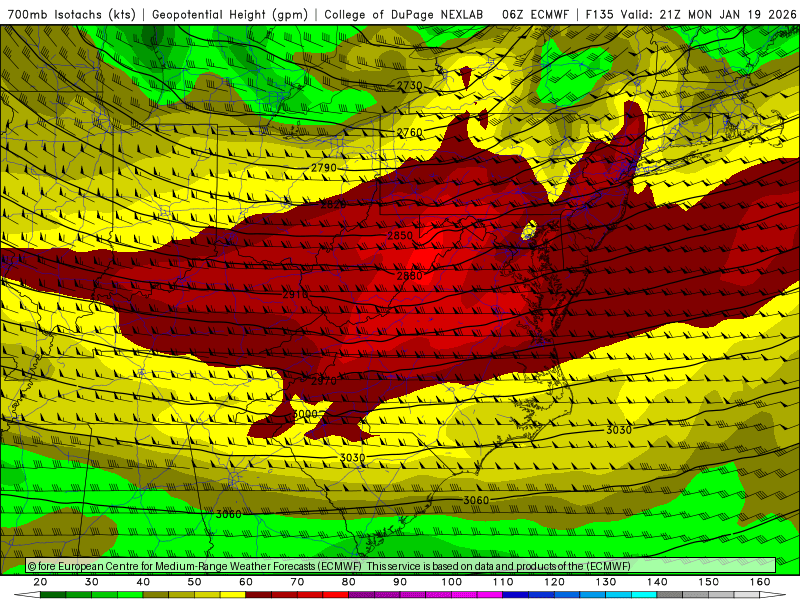Click the 3030 contour label over the ocean
800x600 pixels.
point(619,430)
